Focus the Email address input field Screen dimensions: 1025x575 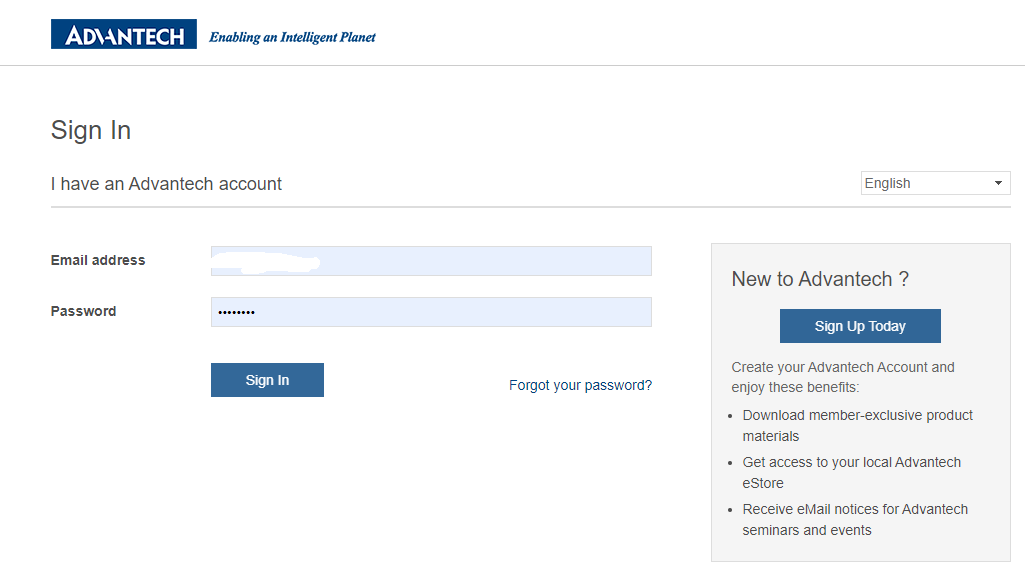(480, 261)
